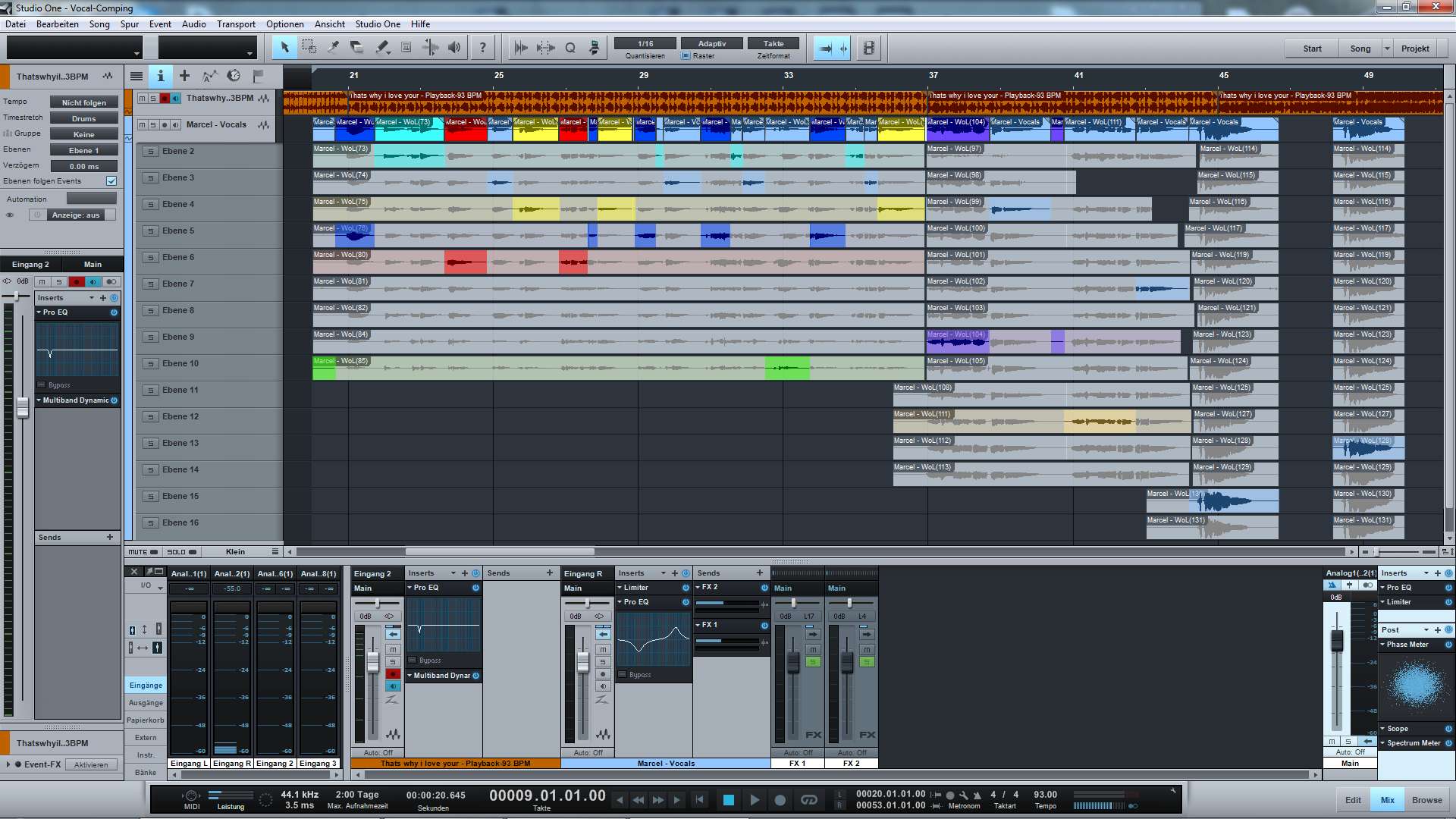Open the Bearbeiten menu
The height and width of the screenshot is (819, 1456).
58,24
